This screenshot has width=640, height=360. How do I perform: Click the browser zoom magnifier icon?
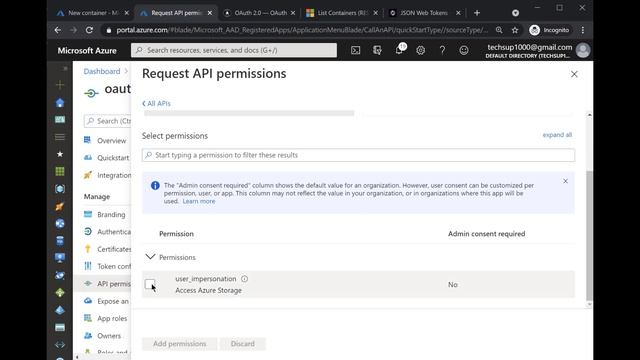[x=499, y=30]
